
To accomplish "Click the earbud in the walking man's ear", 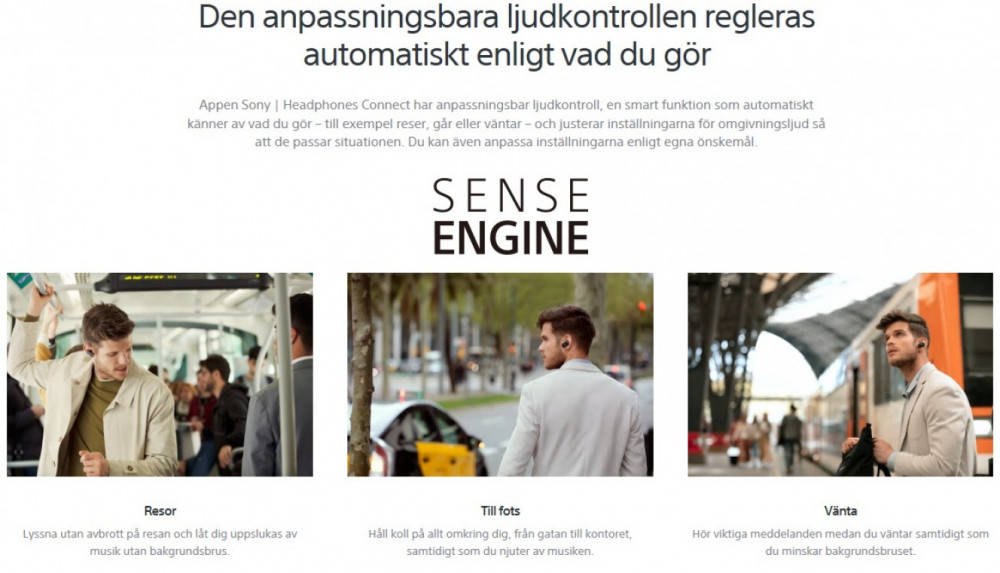I will coord(565,344).
